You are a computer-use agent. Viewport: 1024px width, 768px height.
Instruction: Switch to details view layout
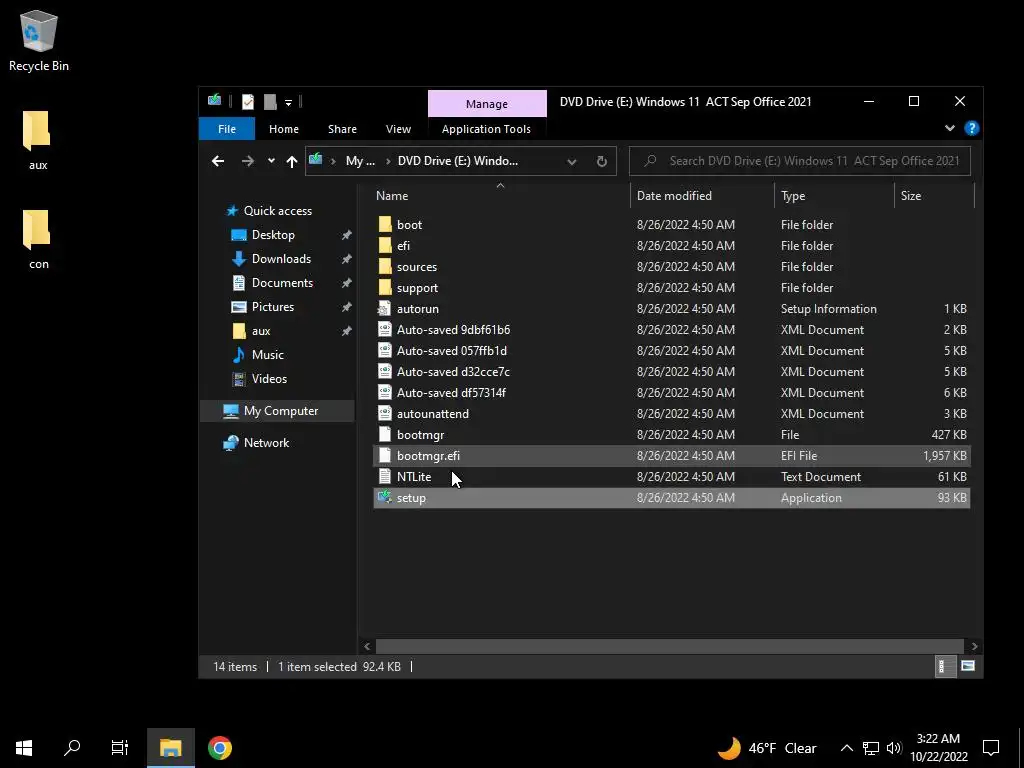click(x=944, y=666)
